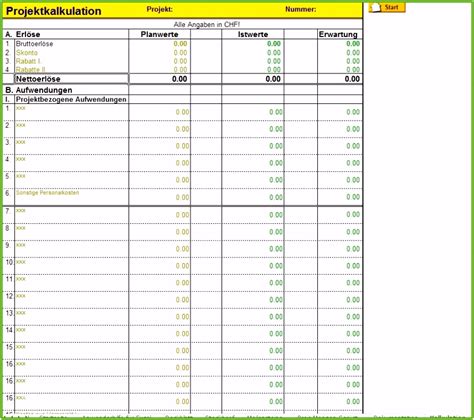Click the xxx label in expense row 15
The height and width of the screenshot is (420, 474).
[x=21, y=347]
